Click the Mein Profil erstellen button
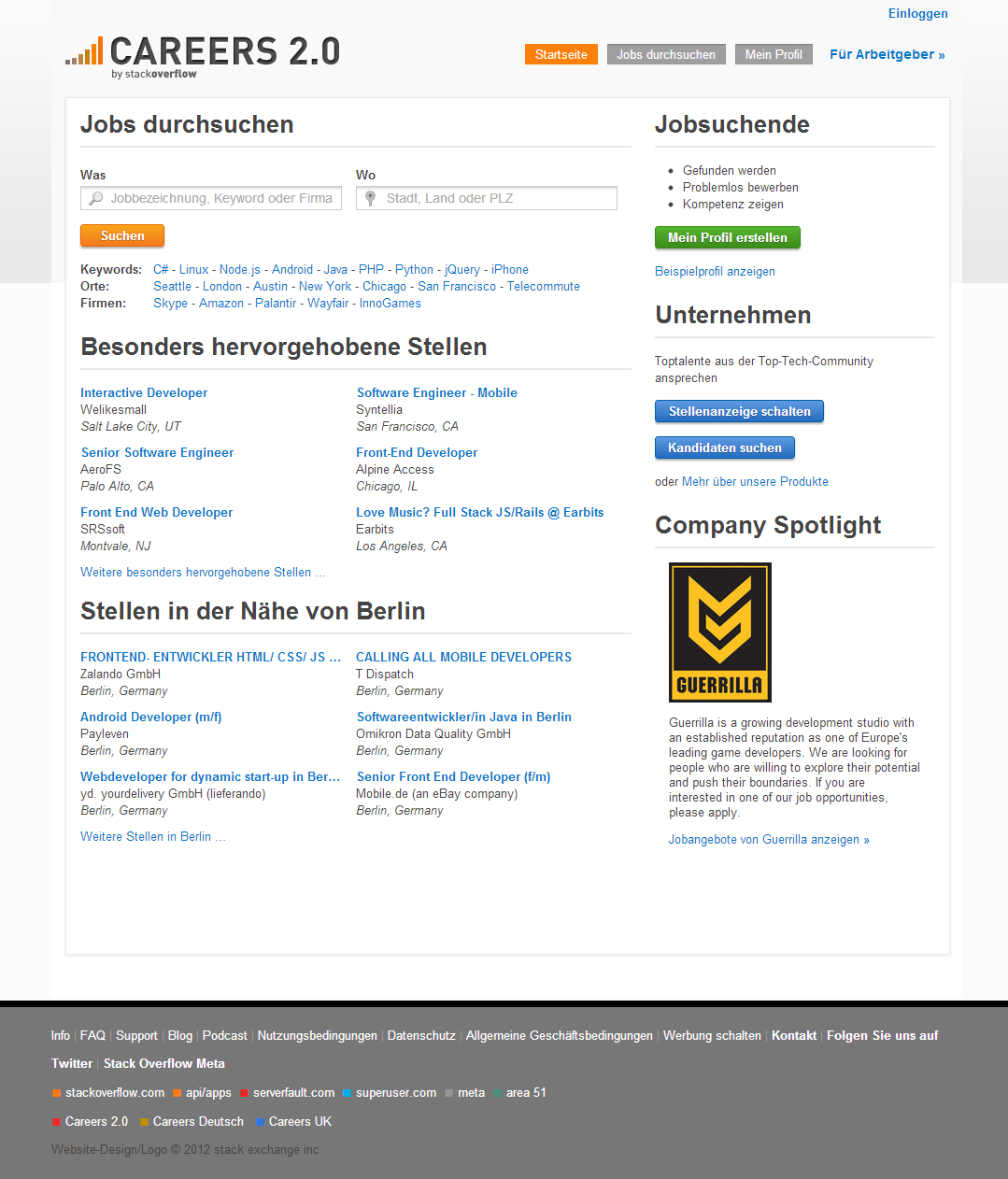Viewport: 1008px width, 1179px height. coord(728,237)
